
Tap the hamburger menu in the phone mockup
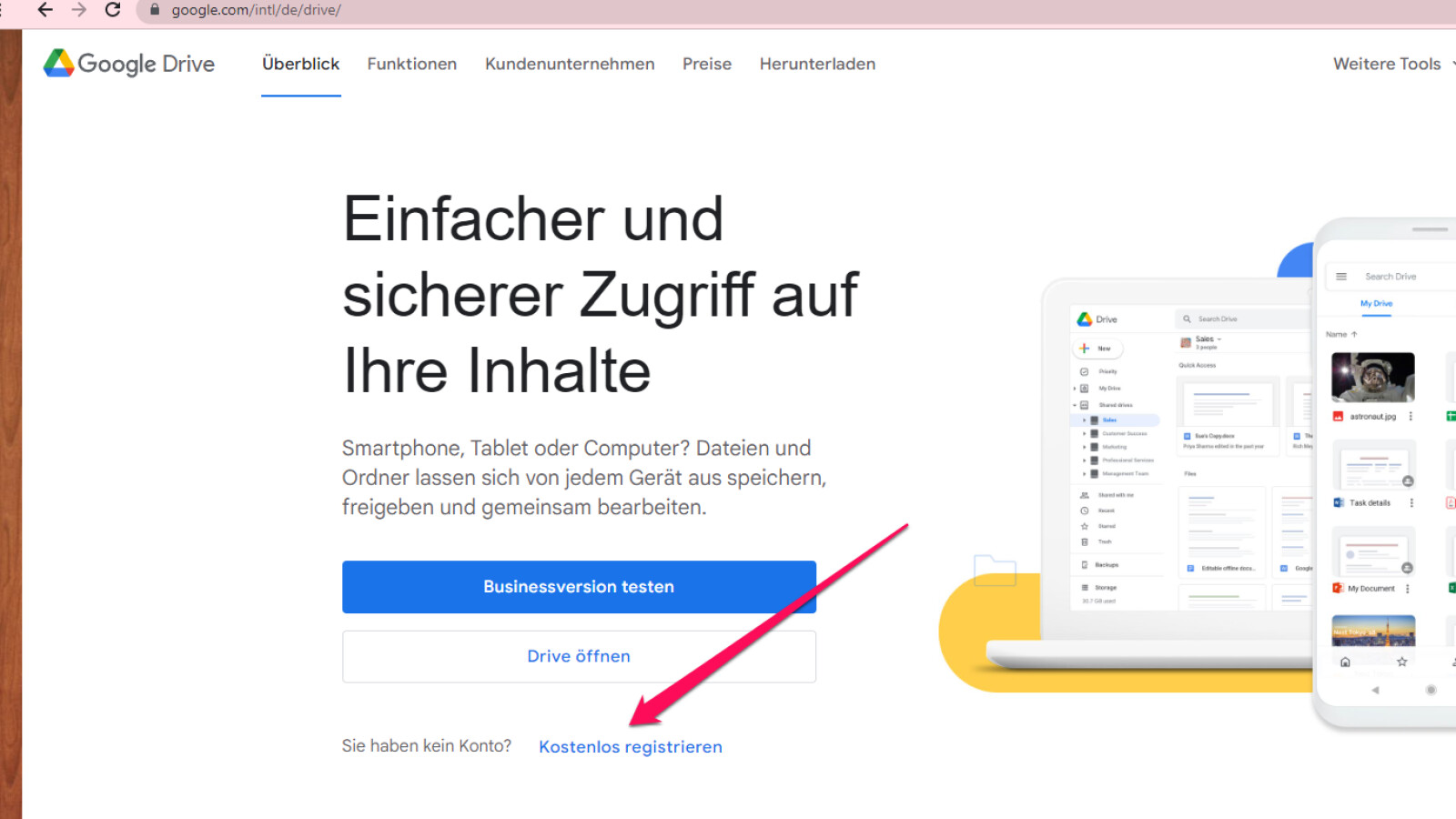tap(1341, 277)
